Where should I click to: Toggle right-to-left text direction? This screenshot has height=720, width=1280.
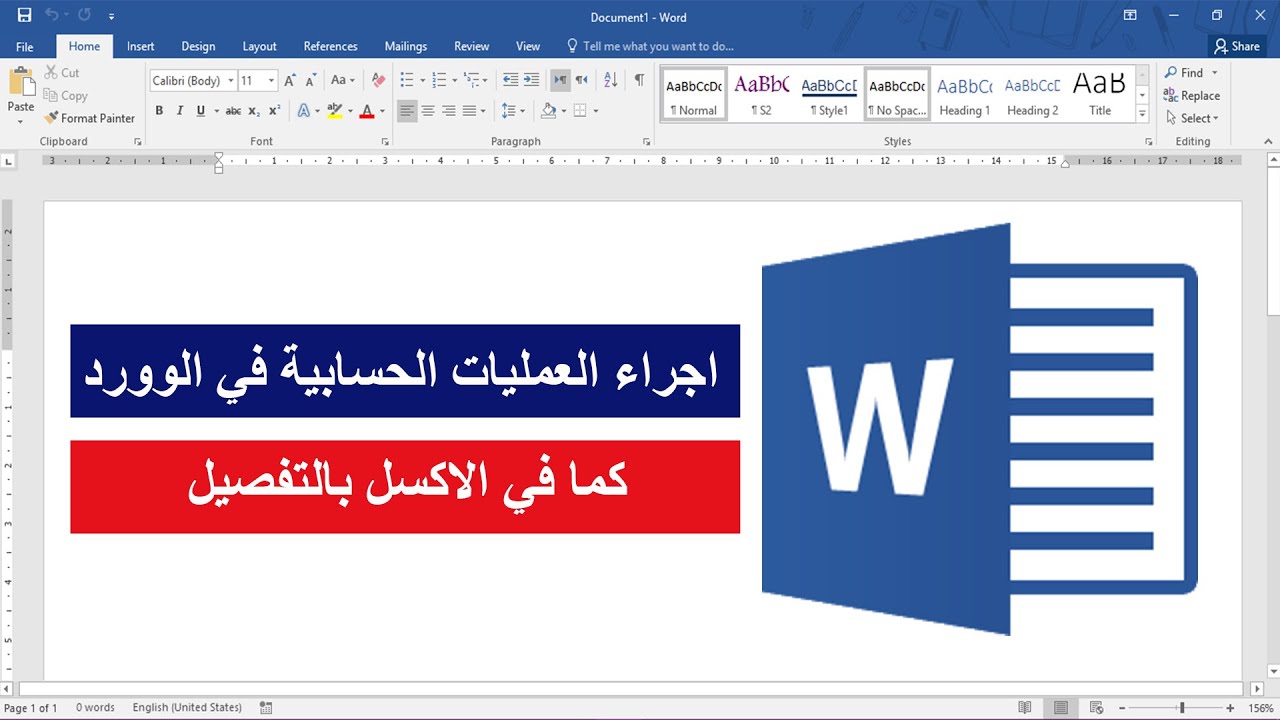581,80
